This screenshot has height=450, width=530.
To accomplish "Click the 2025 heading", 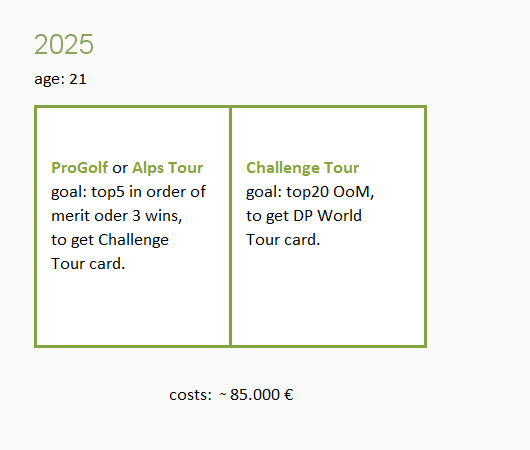I will point(64,44).
